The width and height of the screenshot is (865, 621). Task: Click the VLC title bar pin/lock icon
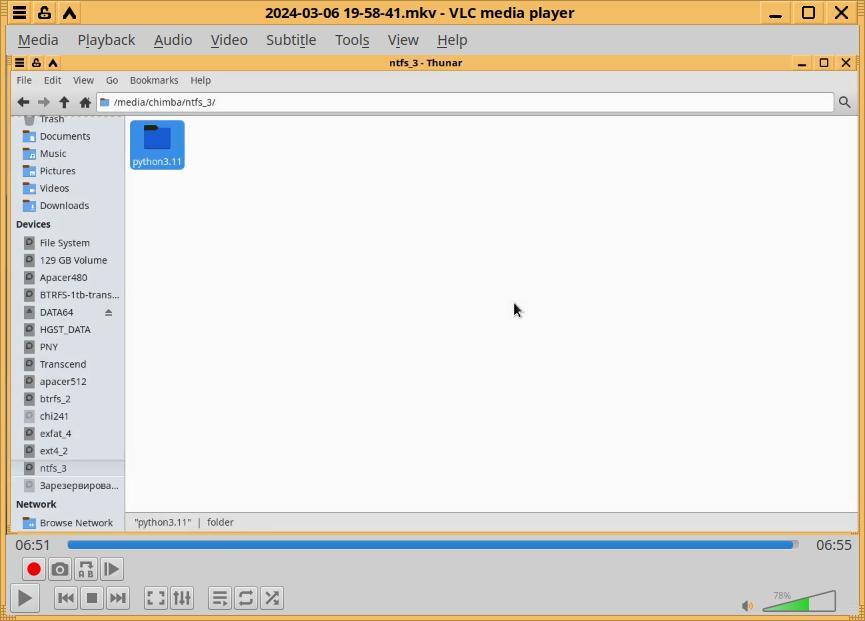tap(44, 12)
